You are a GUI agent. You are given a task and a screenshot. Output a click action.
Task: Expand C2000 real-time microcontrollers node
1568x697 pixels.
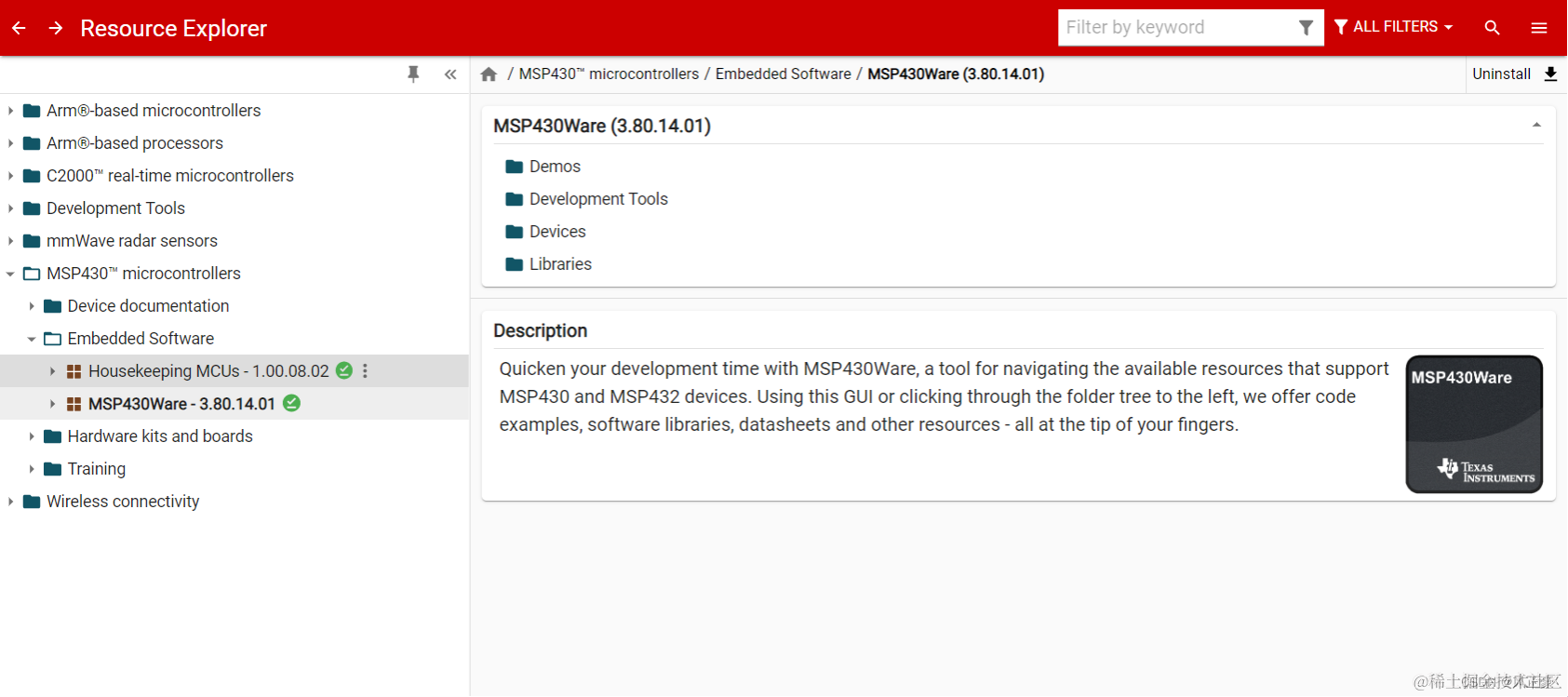point(10,176)
